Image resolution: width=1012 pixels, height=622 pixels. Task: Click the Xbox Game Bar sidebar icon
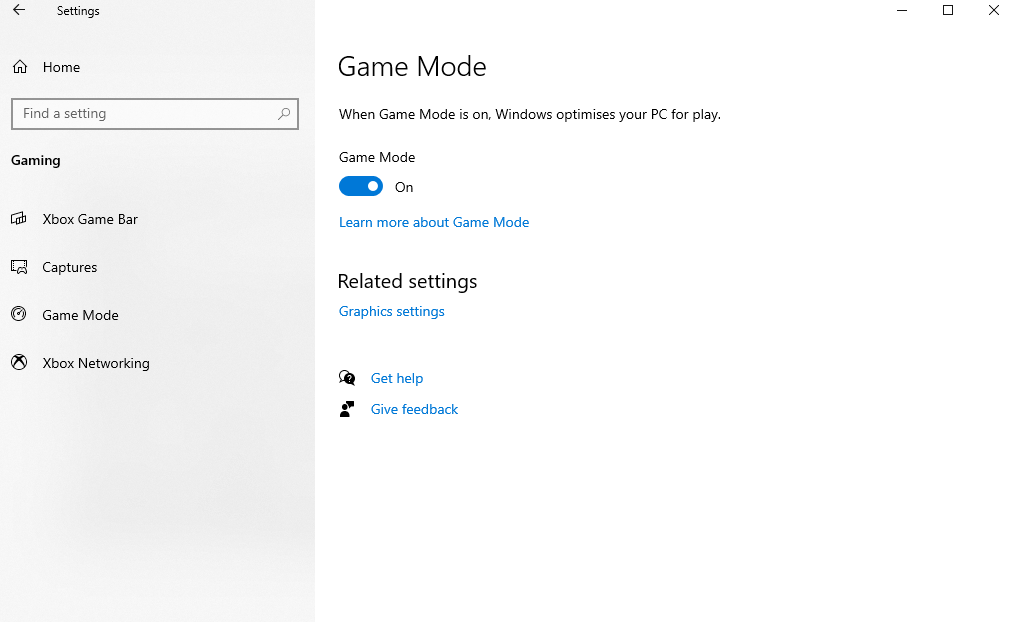click(x=19, y=219)
